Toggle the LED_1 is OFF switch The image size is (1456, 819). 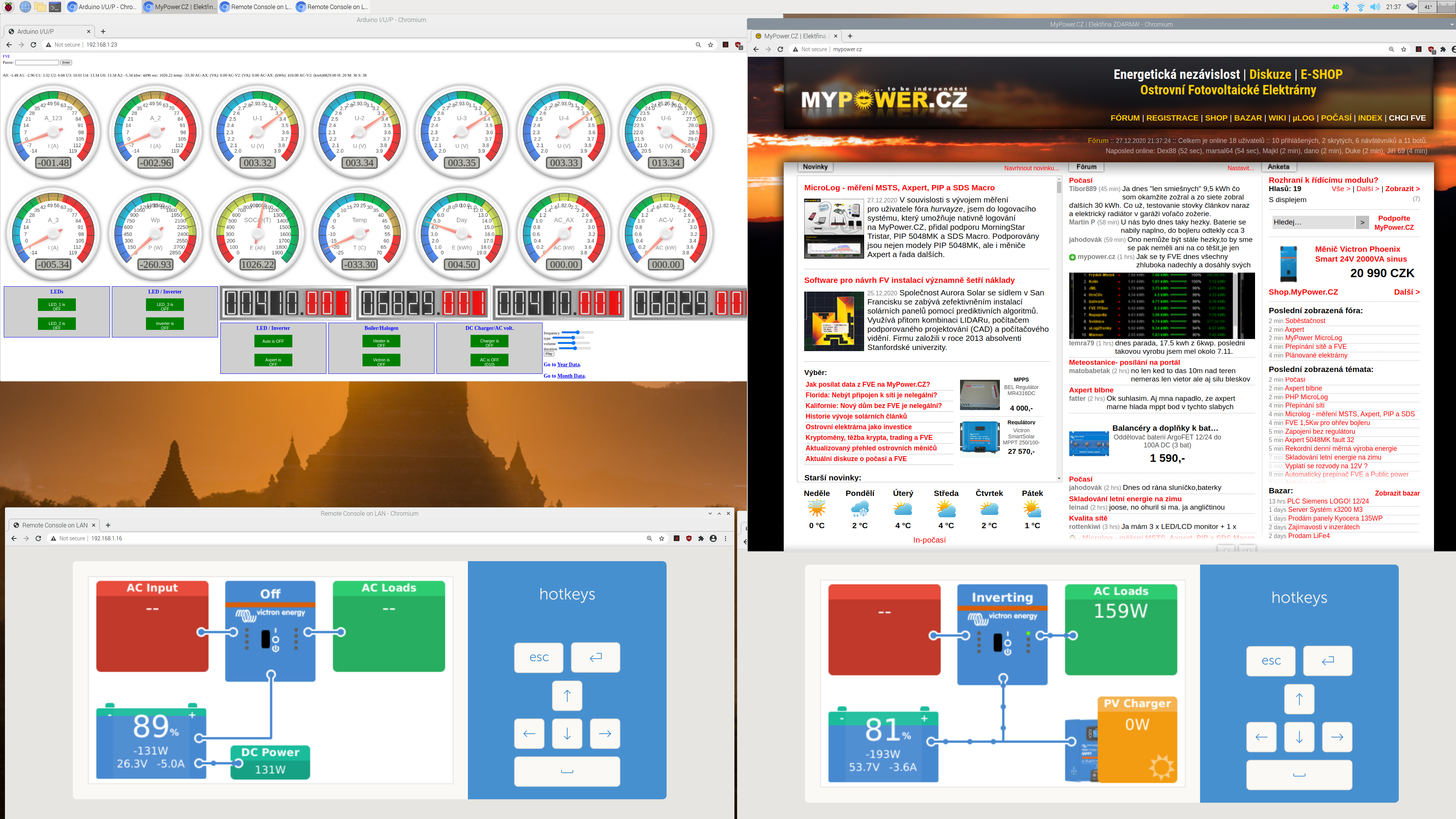coord(56,305)
